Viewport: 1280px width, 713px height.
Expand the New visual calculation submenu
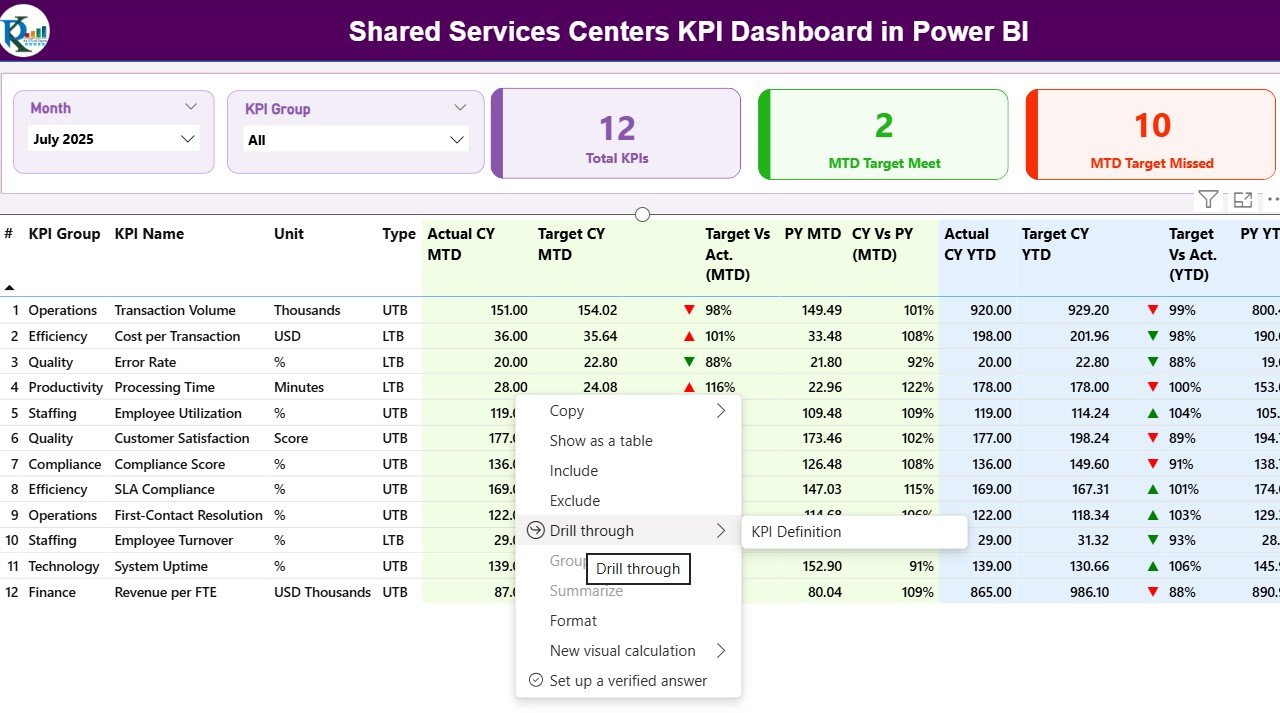click(x=720, y=651)
